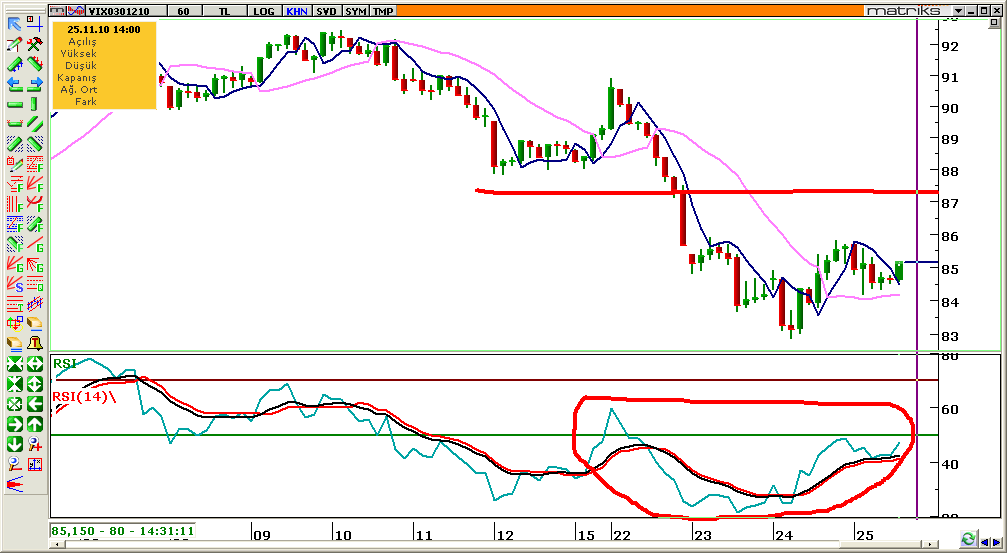1007x553 pixels.
Task: Activate the crosshair cursor tool
Action: click(34, 24)
